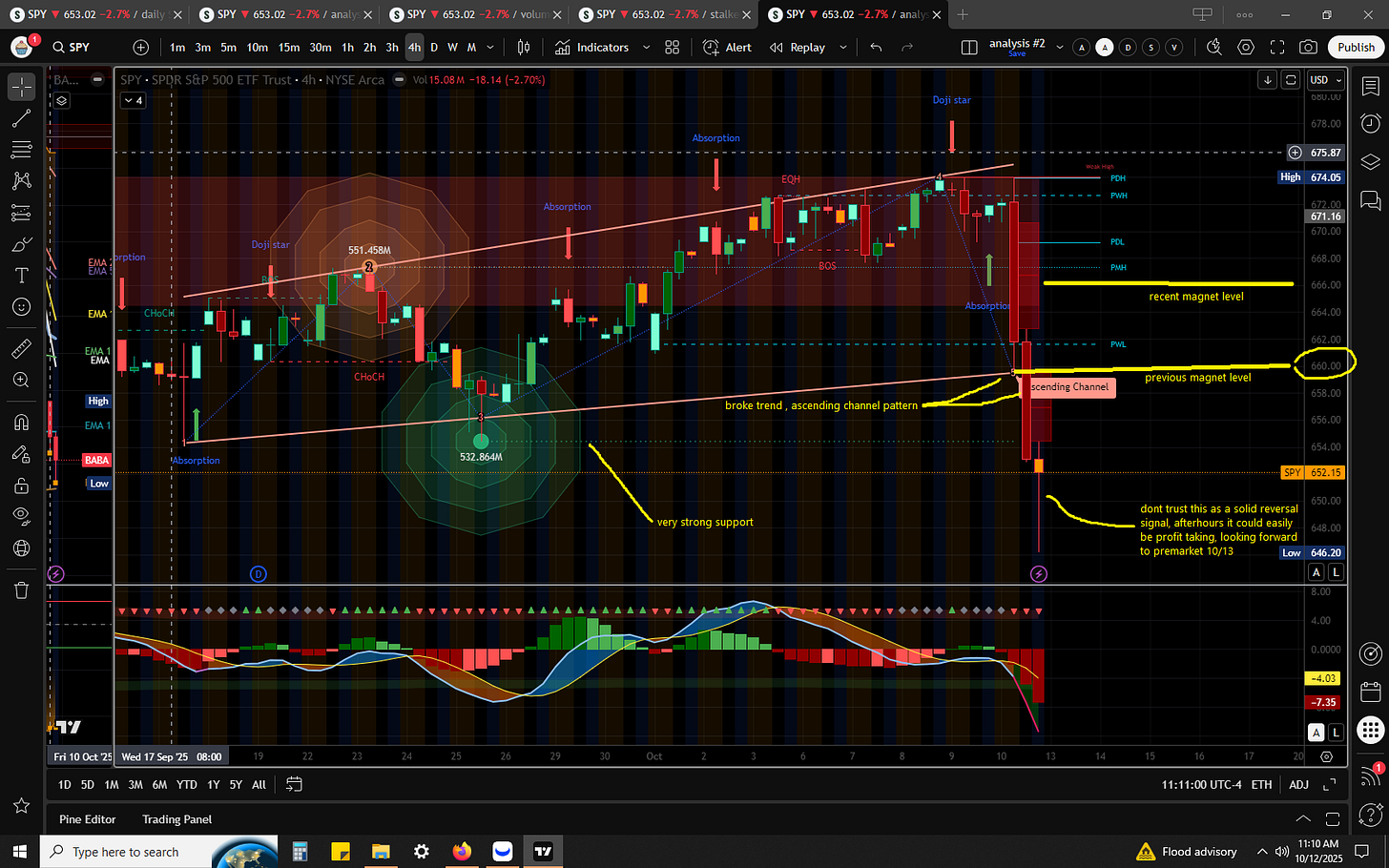Open the chats panel
This screenshot has width=1389, height=868.
pyautogui.click(x=1371, y=199)
